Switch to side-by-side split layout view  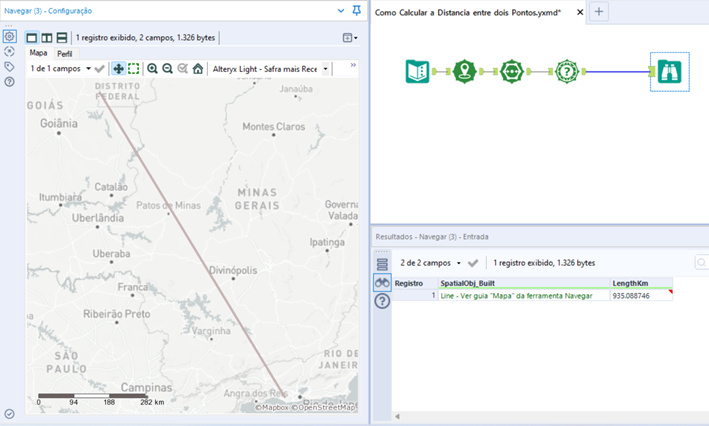47,38
